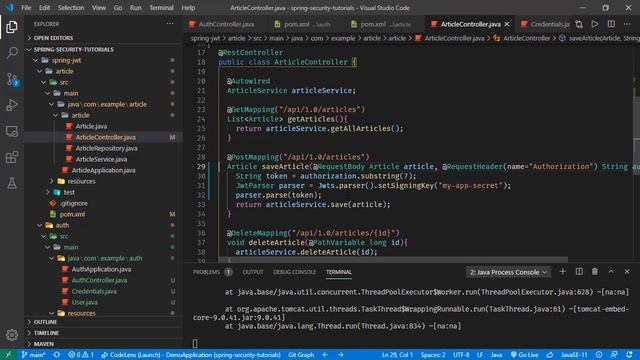The image size is (640, 360).
Task: Open the Source Control view
Action: 12,79
